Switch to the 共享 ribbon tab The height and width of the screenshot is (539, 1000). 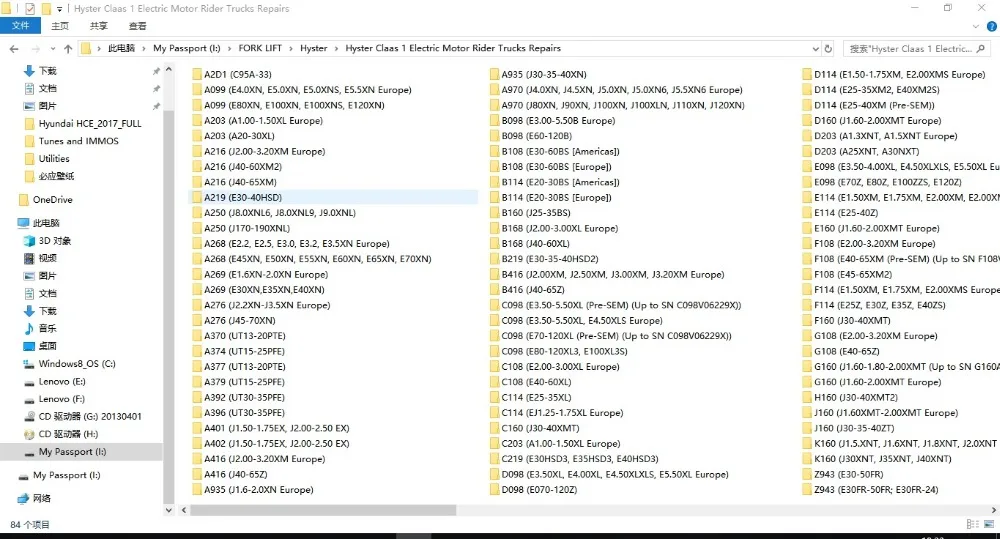99,26
